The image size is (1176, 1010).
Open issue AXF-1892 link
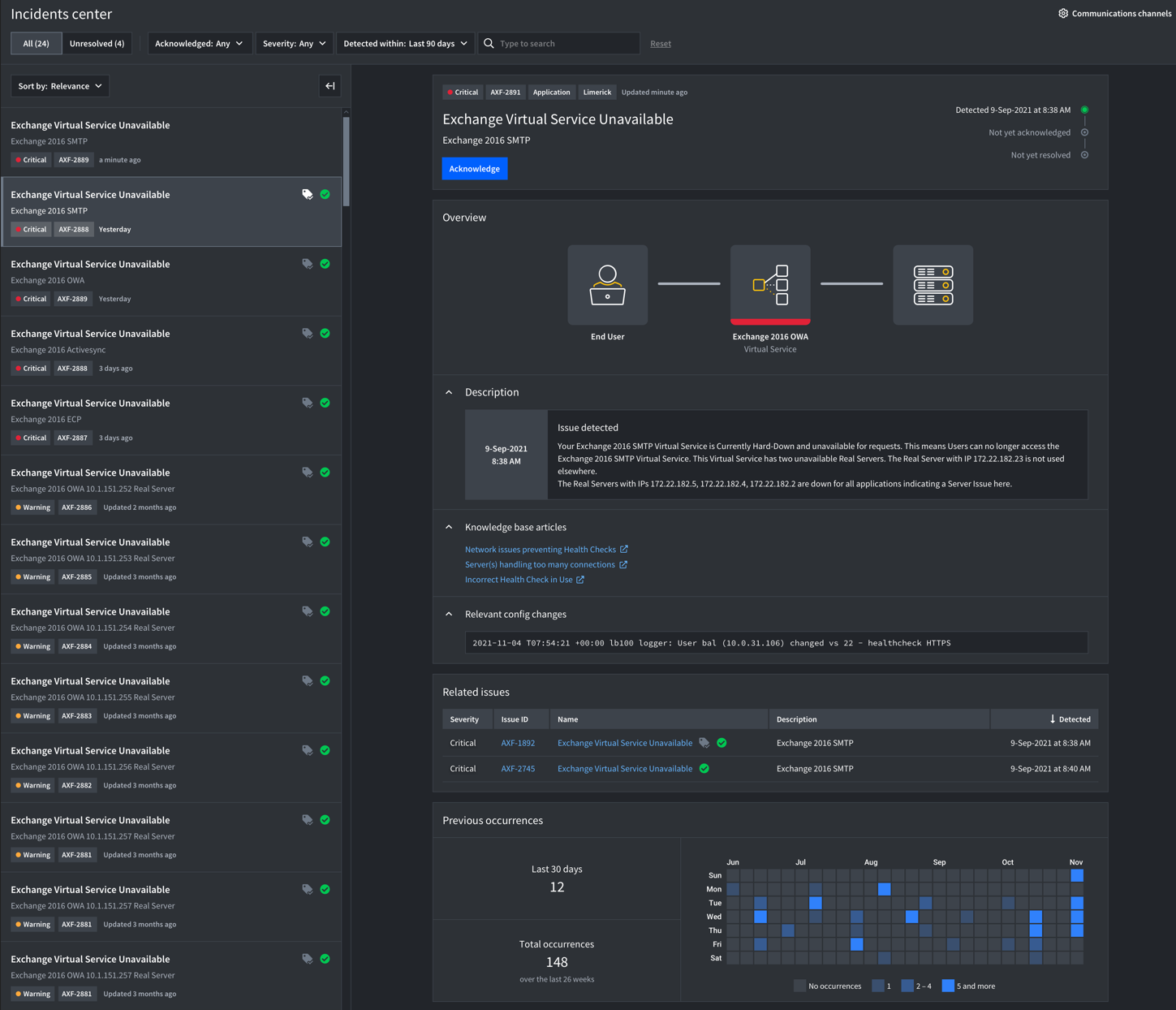(x=518, y=743)
